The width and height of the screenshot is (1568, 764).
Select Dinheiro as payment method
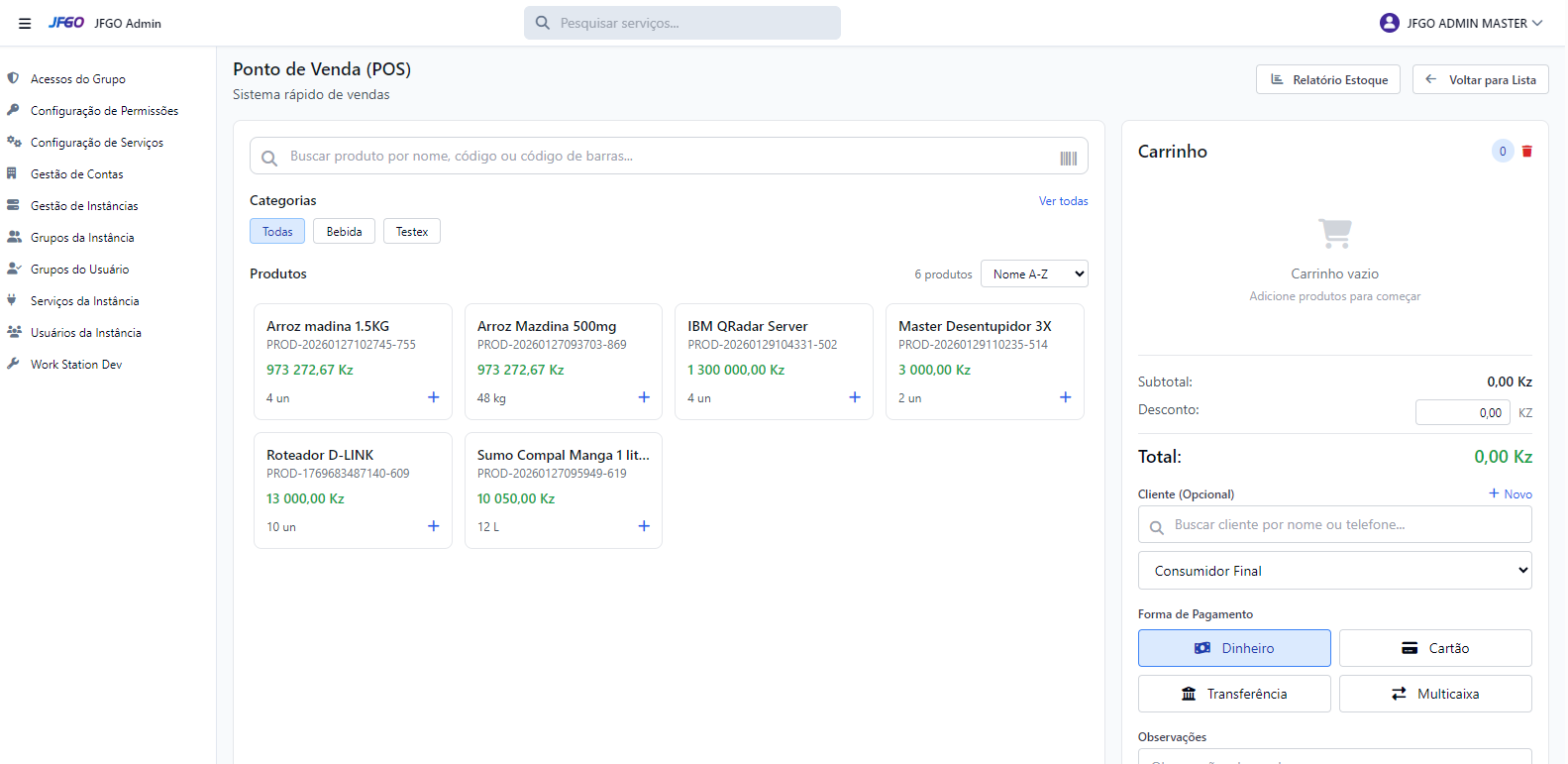click(1233, 648)
